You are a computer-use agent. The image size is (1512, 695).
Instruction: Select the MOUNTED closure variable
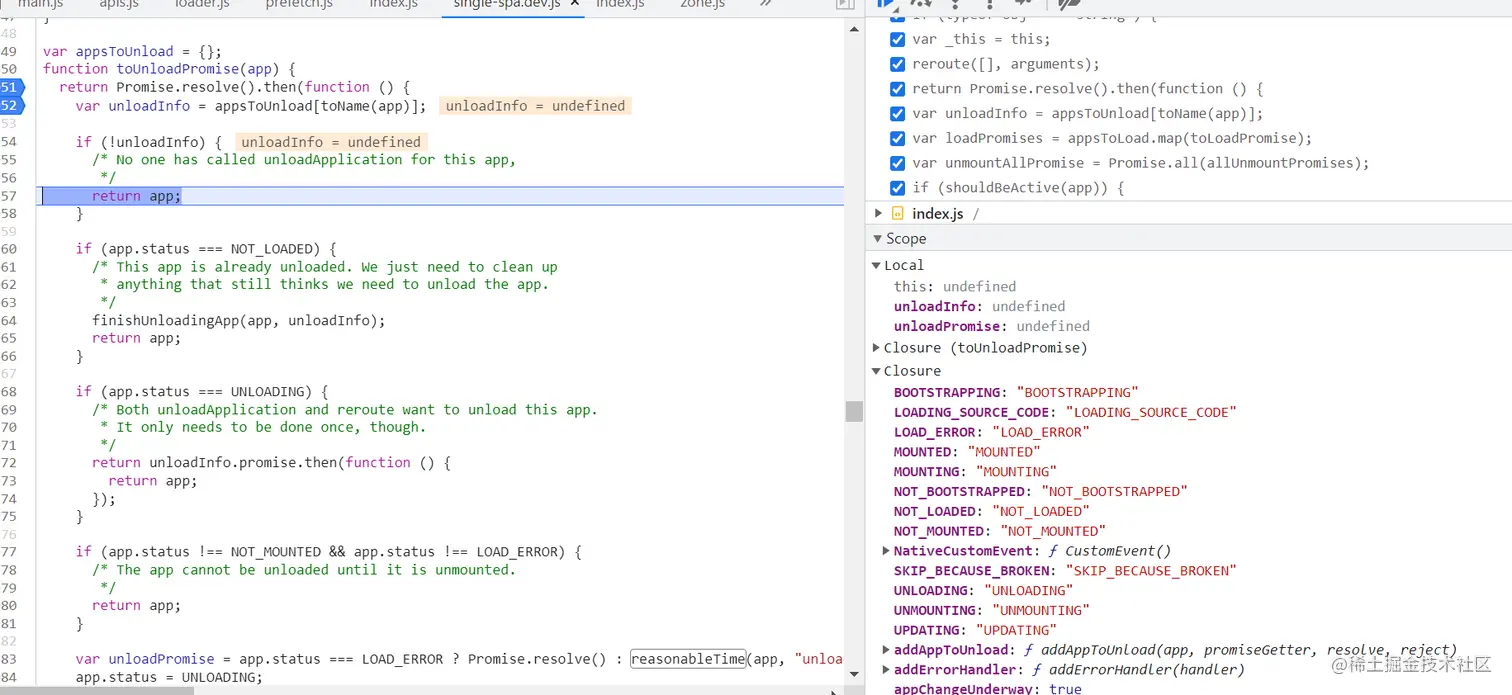pos(967,452)
